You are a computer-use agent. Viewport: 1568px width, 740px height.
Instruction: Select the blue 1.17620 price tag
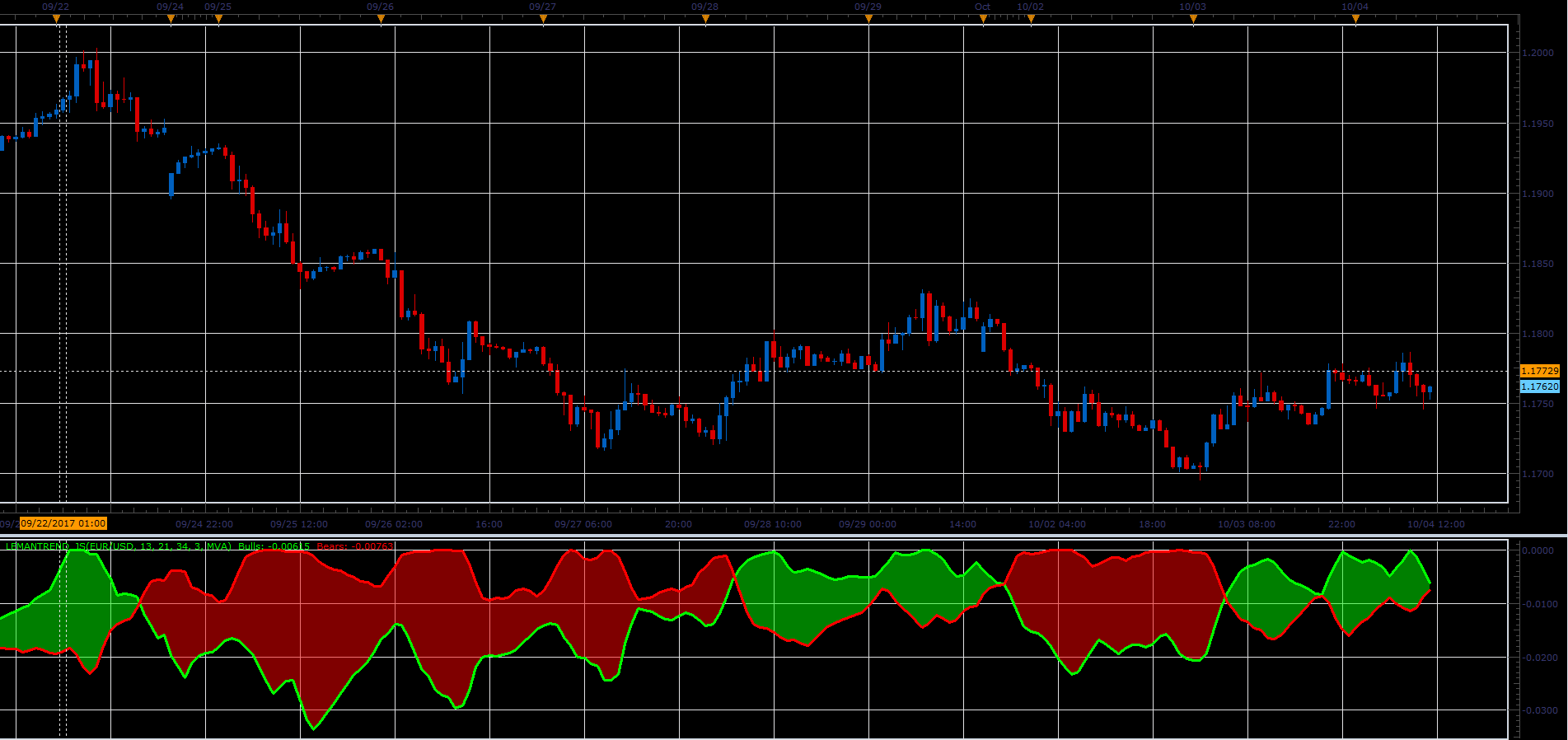pos(1539,386)
